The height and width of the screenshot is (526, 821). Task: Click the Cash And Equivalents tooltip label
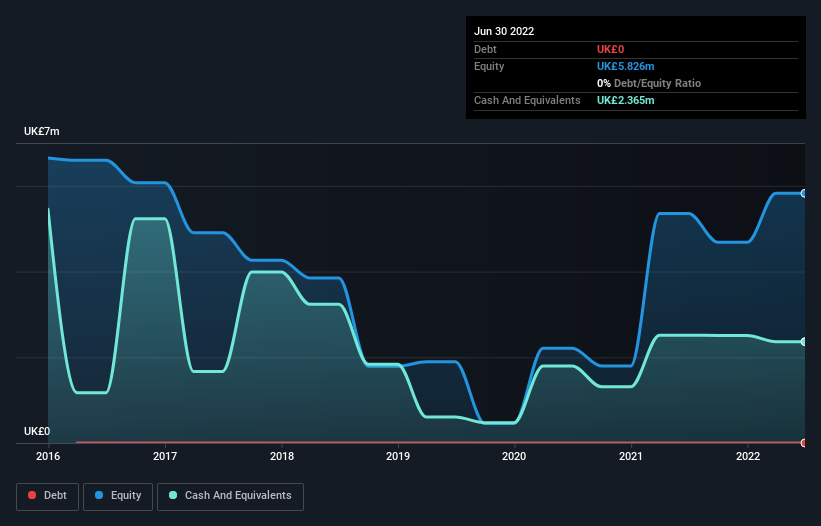click(x=527, y=100)
